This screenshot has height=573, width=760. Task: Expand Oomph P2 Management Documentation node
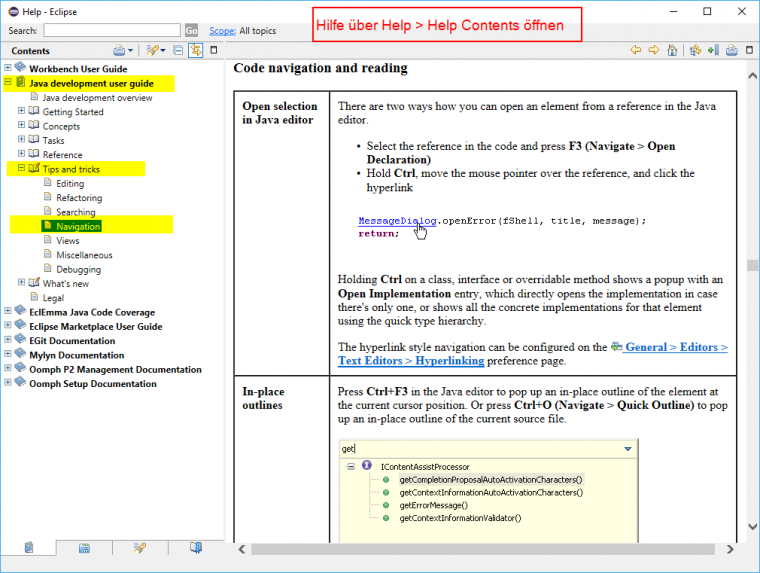click(x=8, y=368)
